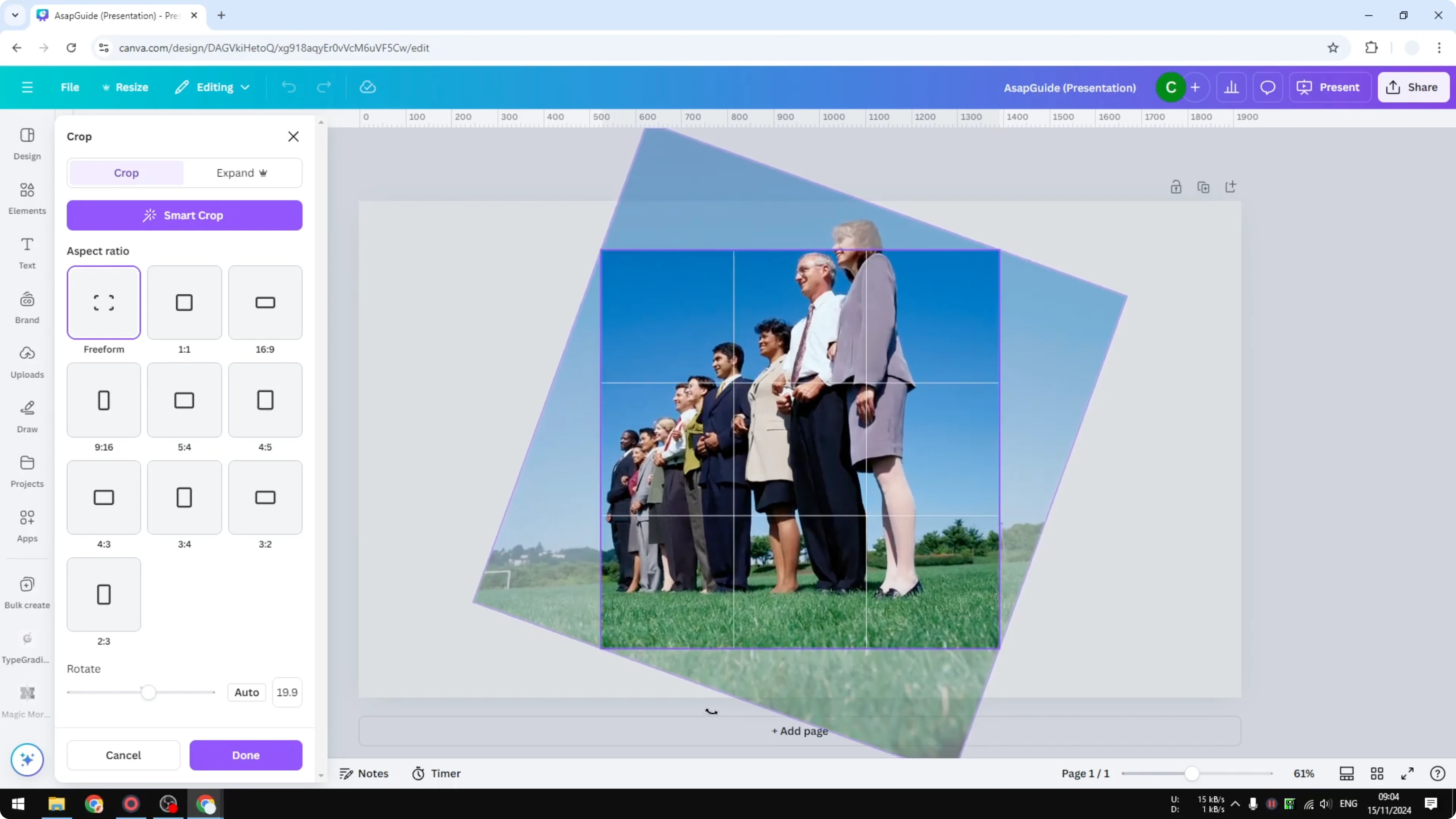1456x819 pixels.
Task: Enter fullscreen view from the status bar
Action: pos(1408,773)
